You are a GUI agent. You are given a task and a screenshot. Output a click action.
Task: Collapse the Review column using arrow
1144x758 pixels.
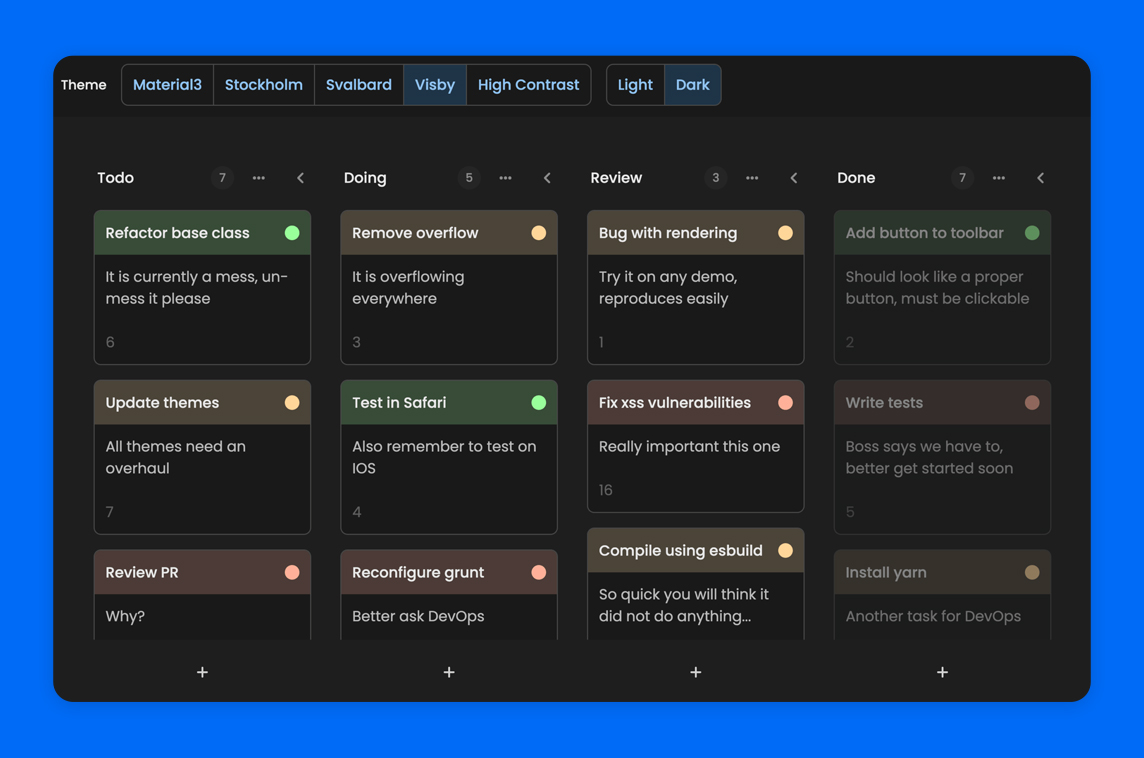(x=794, y=178)
